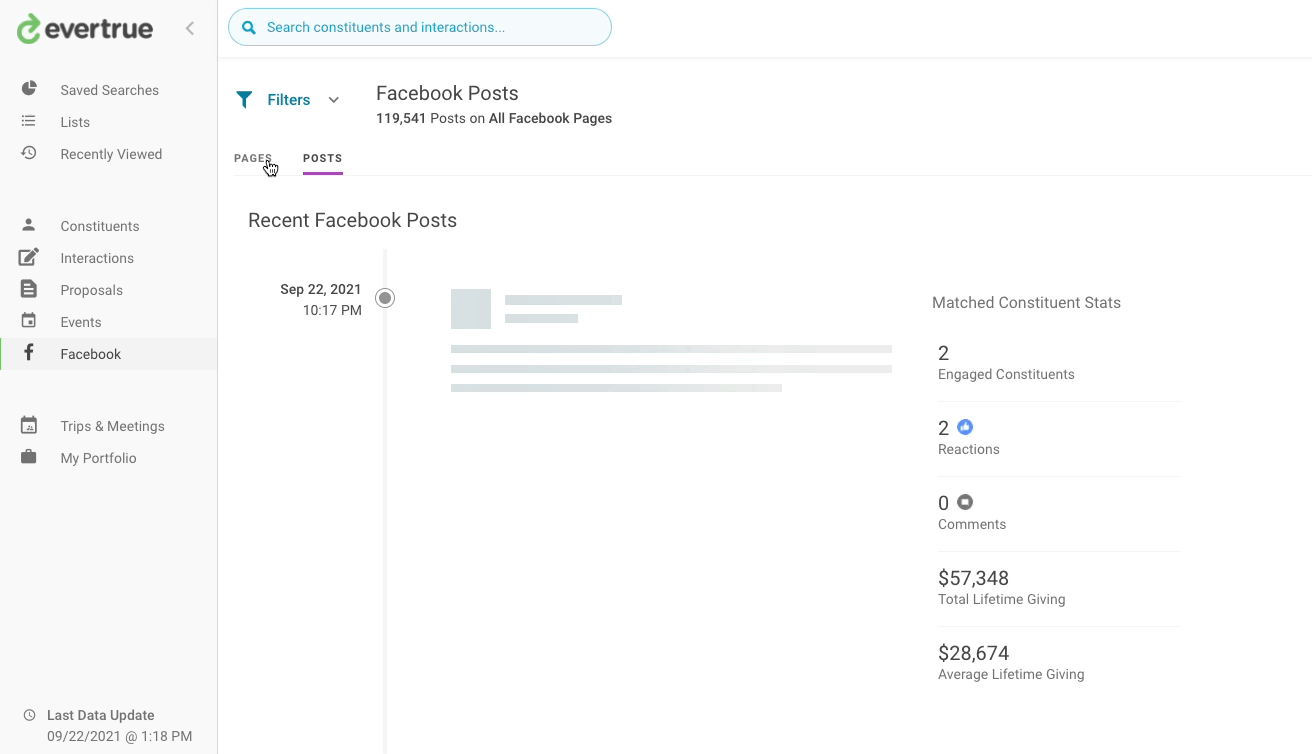
Task: Switch to the Pages tab
Action: [x=252, y=158]
